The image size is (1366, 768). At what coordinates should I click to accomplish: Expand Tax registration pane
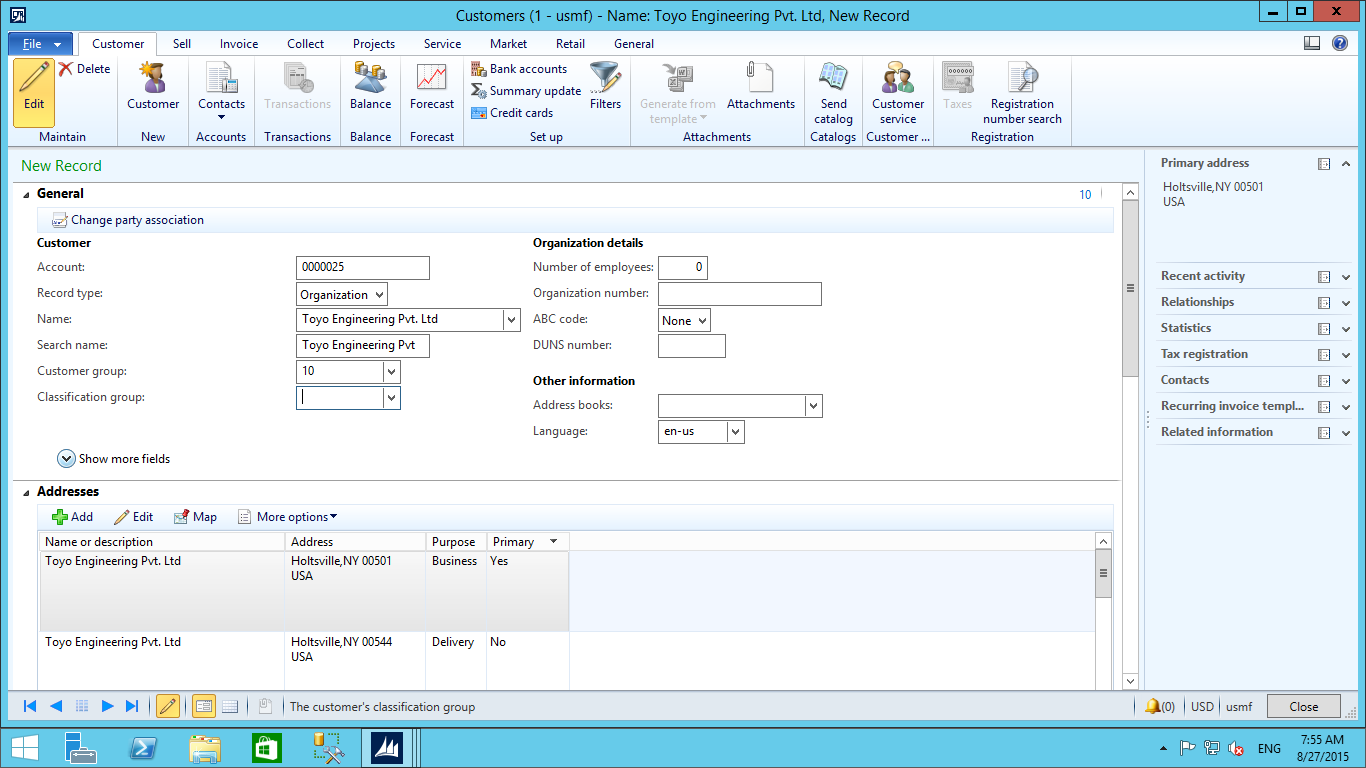pos(1347,355)
